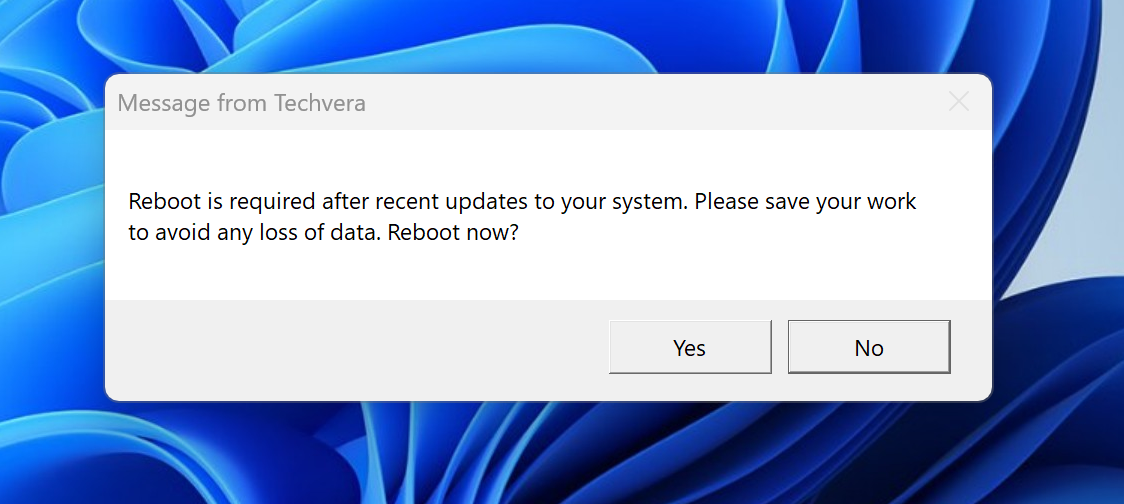Click the white space above the message text
Viewport: 1124px width, 504px height.
click(x=548, y=158)
